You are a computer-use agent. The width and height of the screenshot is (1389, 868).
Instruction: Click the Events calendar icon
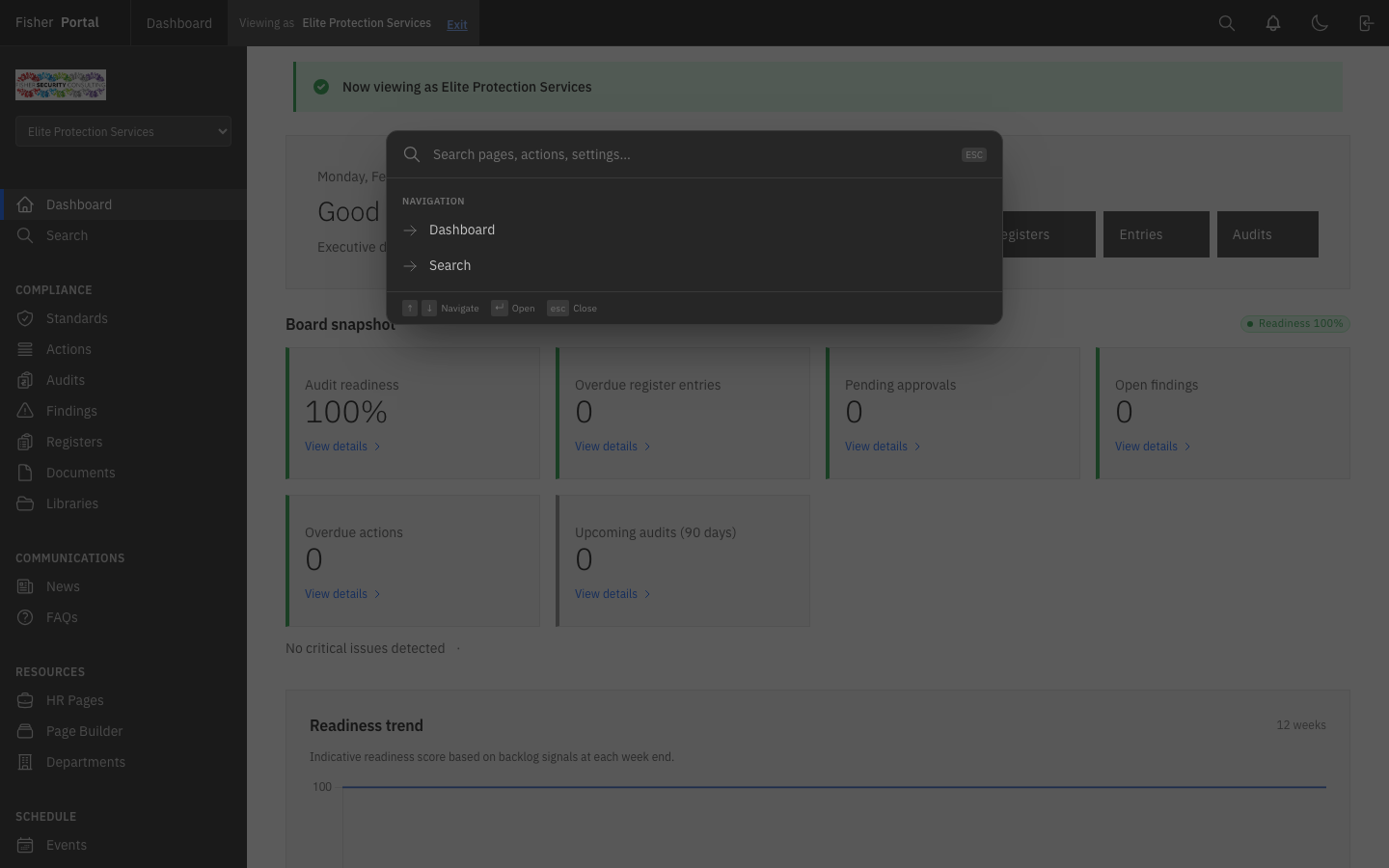coord(25,845)
